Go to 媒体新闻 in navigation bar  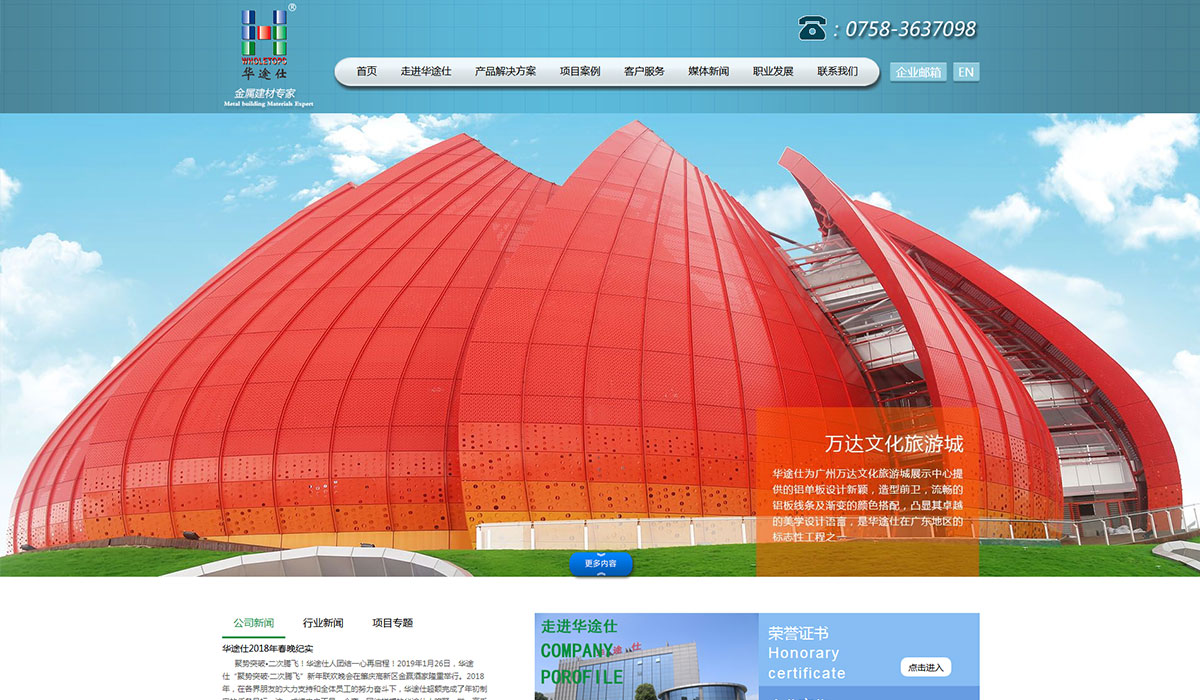[x=708, y=72]
